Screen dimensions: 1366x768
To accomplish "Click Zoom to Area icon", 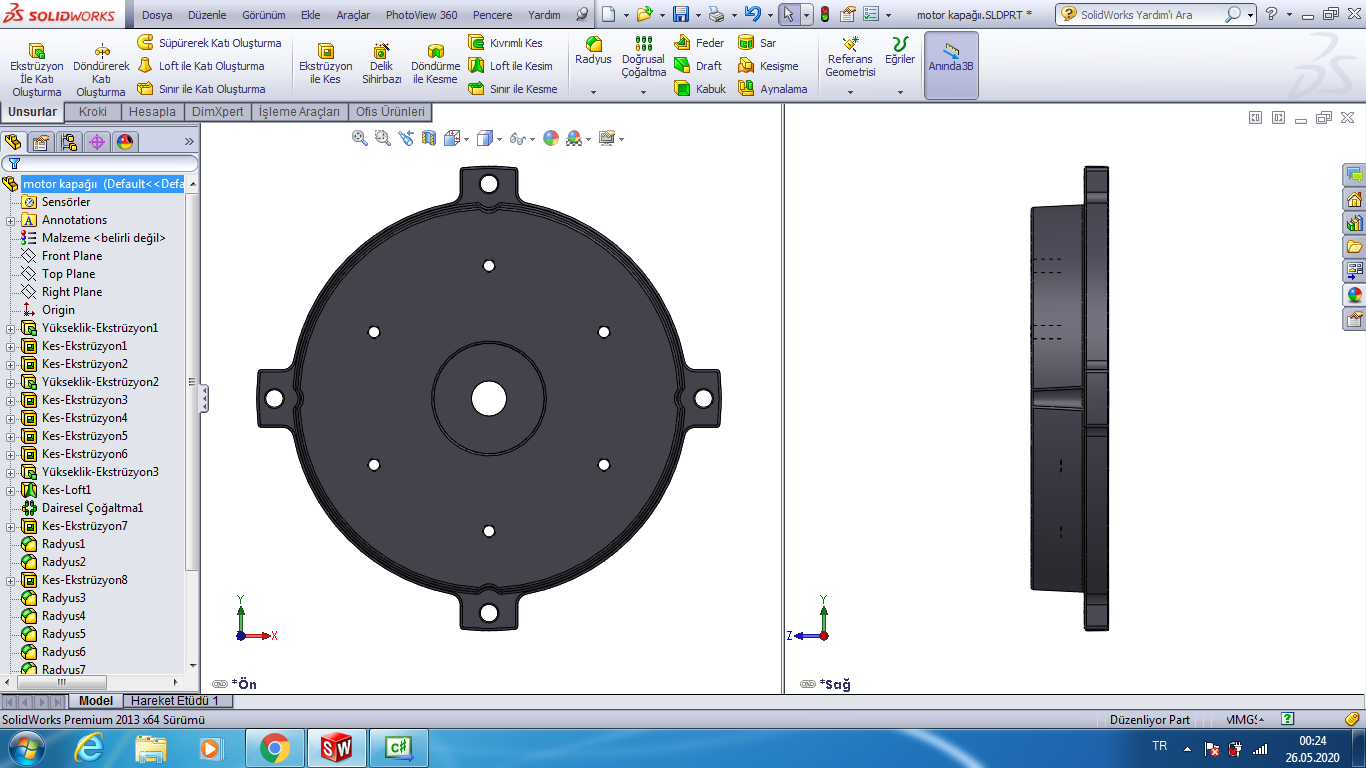I will (383, 138).
